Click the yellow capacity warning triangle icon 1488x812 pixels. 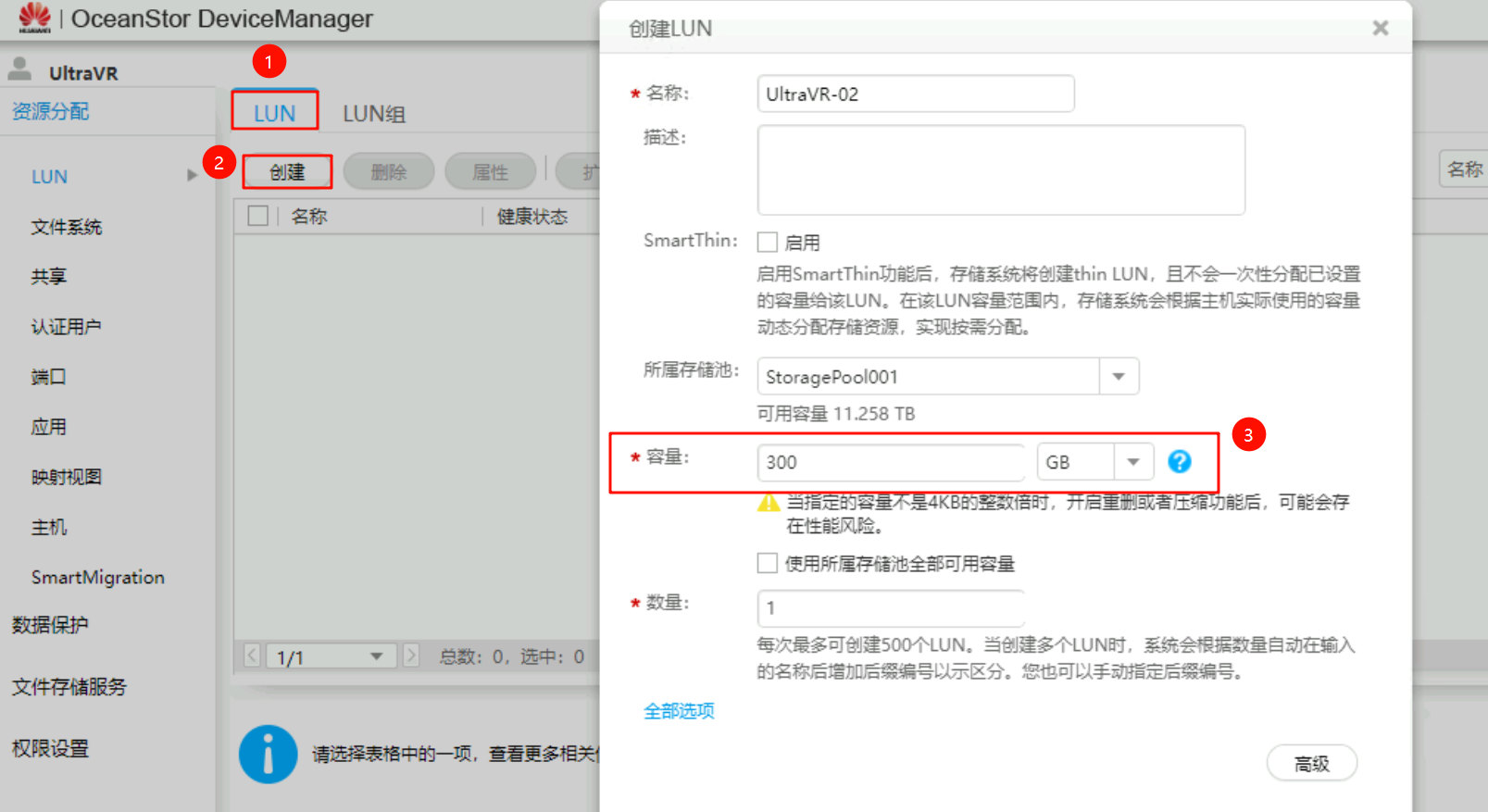click(769, 503)
